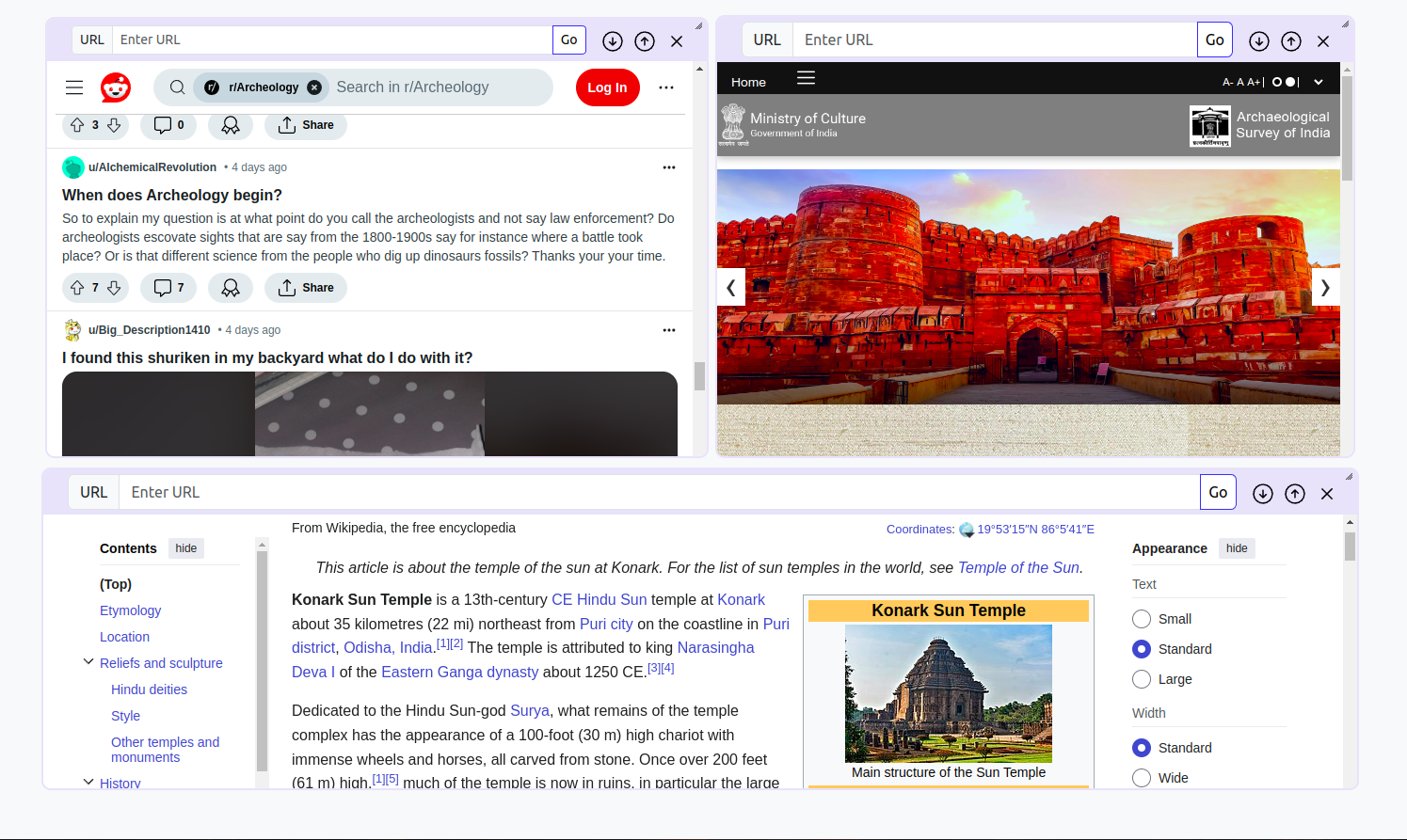Downvote the 'When does Archeology begin?' post

tap(114, 287)
